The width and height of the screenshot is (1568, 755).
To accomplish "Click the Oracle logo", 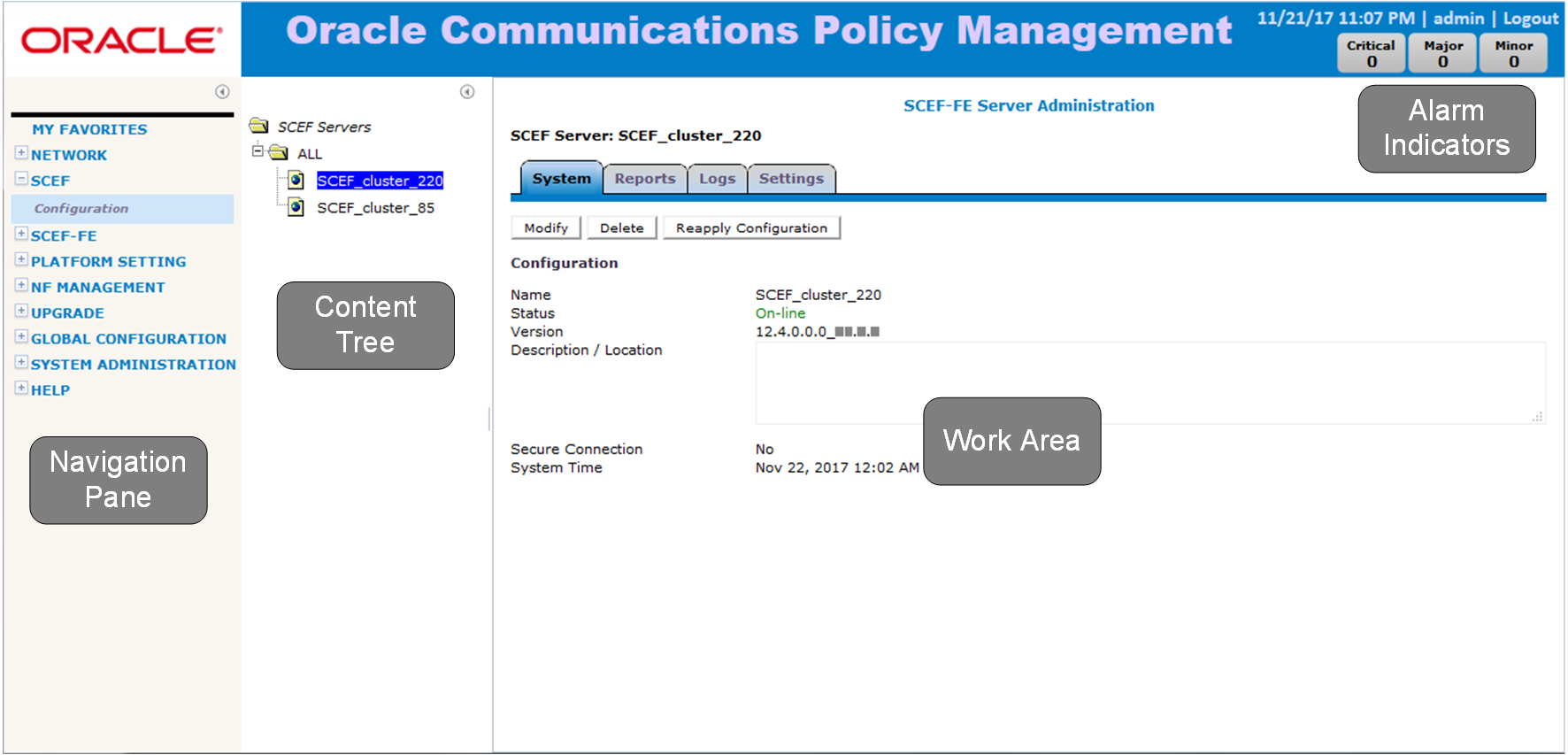I will pyautogui.click(x=122, y=40).
